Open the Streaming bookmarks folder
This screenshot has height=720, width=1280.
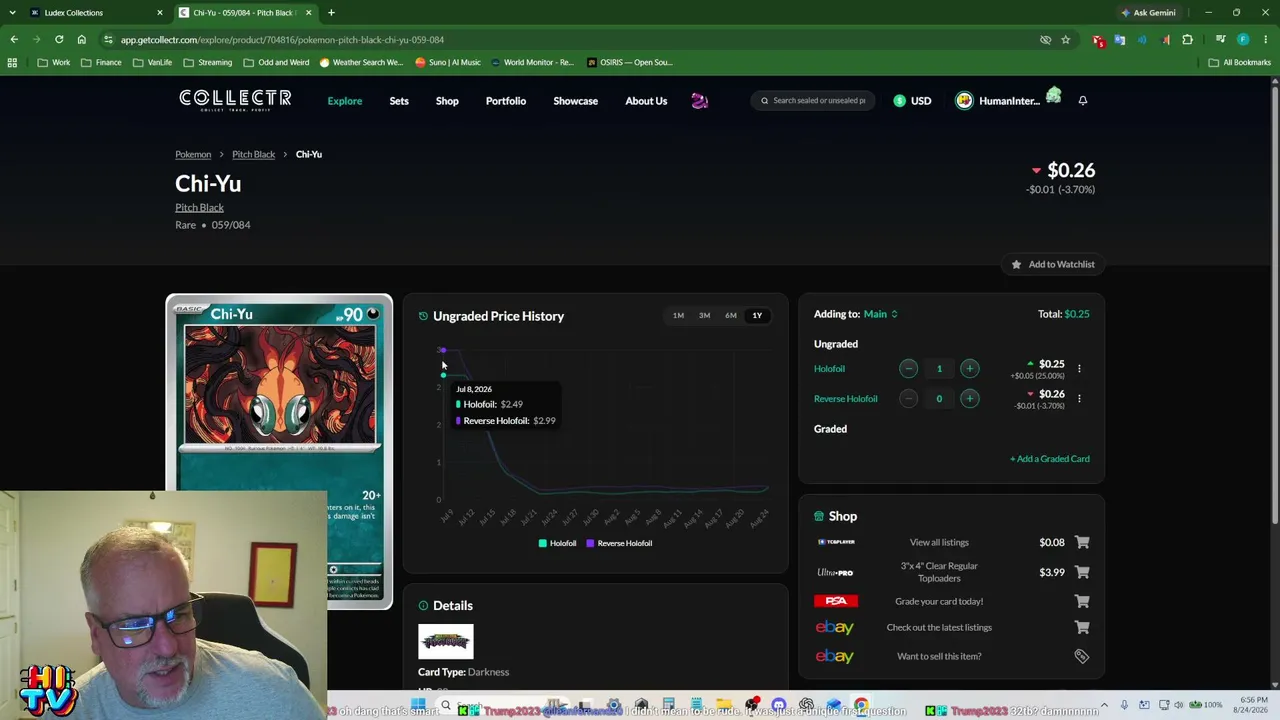208,62
